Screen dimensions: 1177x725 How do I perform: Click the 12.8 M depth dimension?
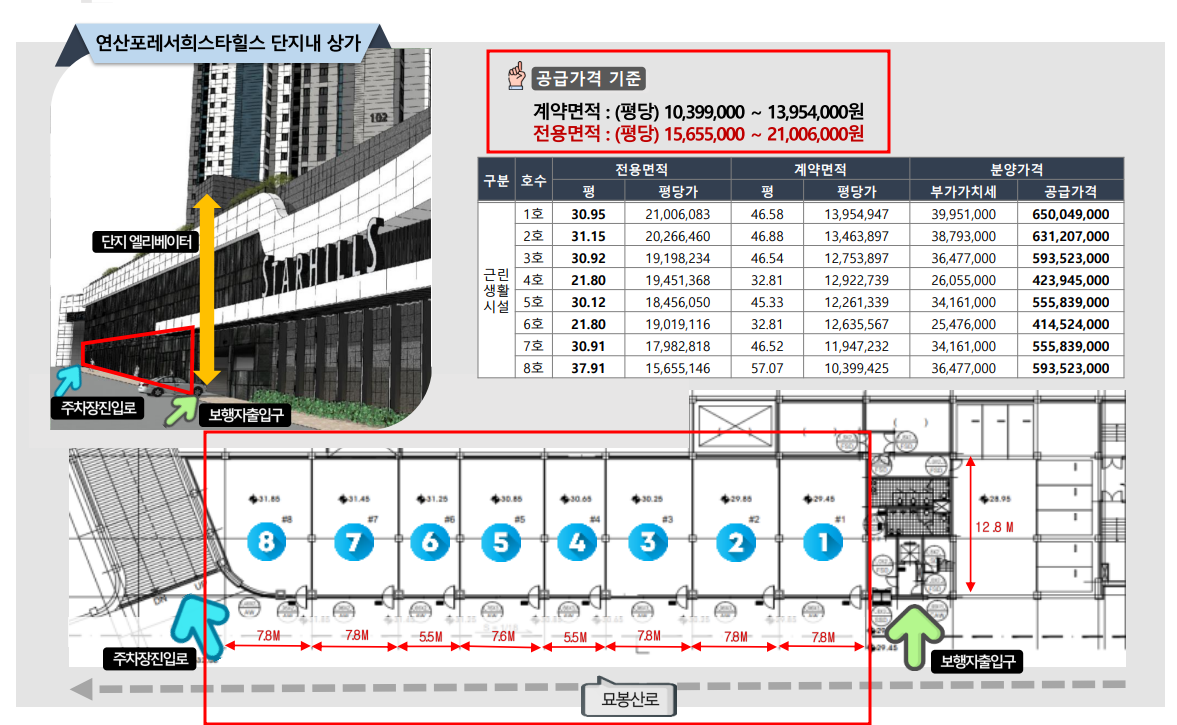[994, 528]
